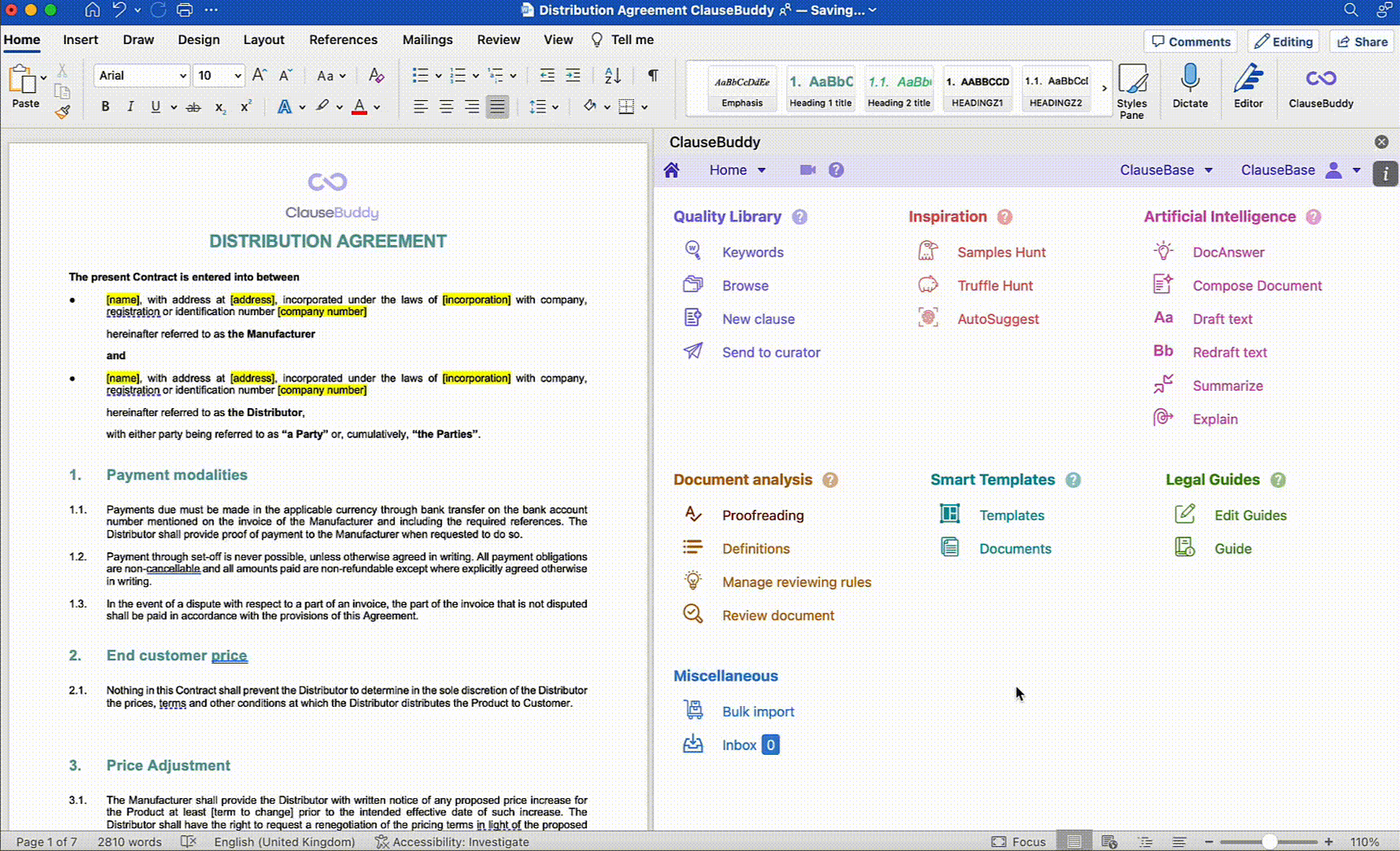This screenshot has height=851, width=1400.
Task: Click the Browse library icon
Action: pos(693,285)
